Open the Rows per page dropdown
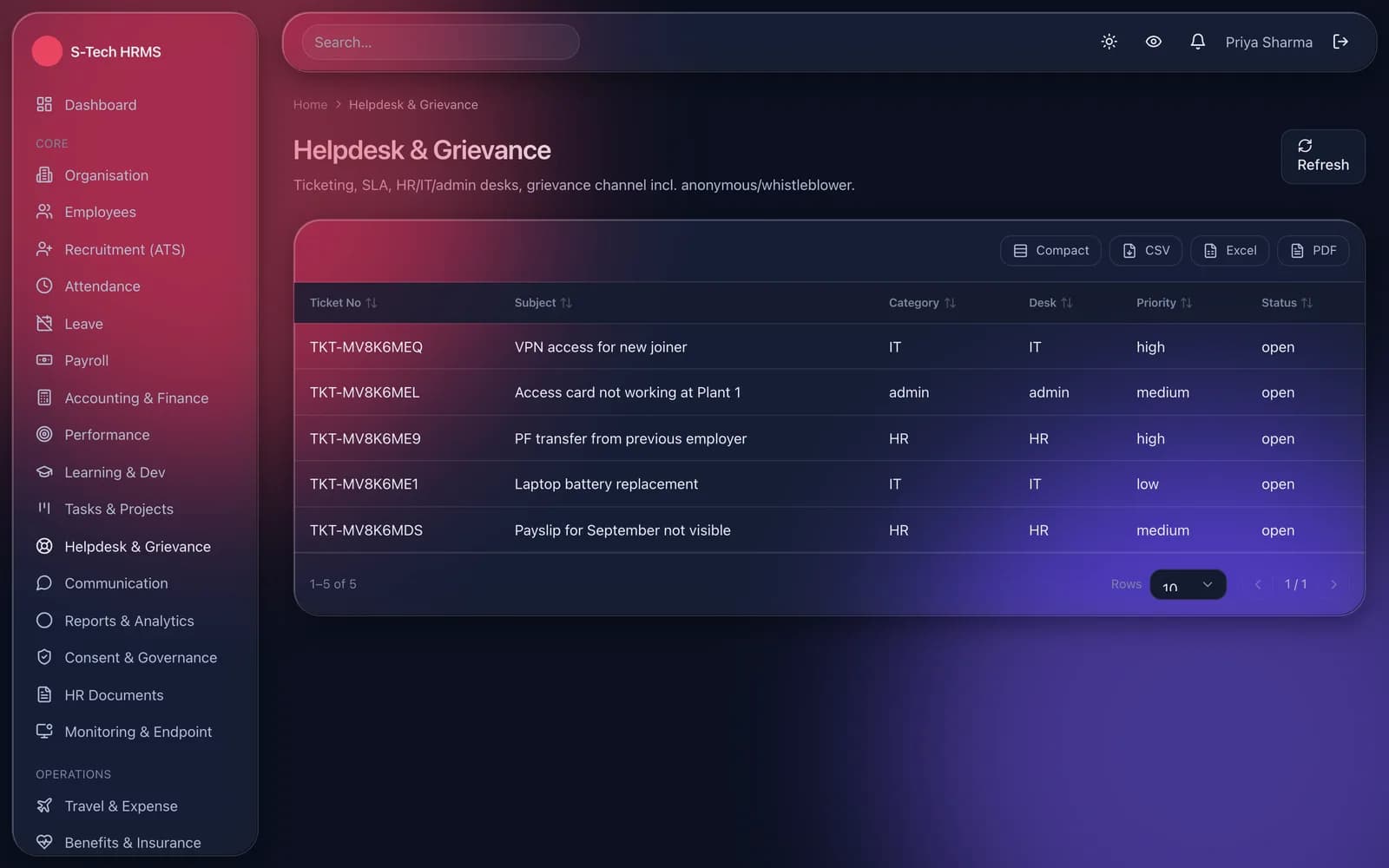Screen dimensions: 1389x868 point(1188,584)
